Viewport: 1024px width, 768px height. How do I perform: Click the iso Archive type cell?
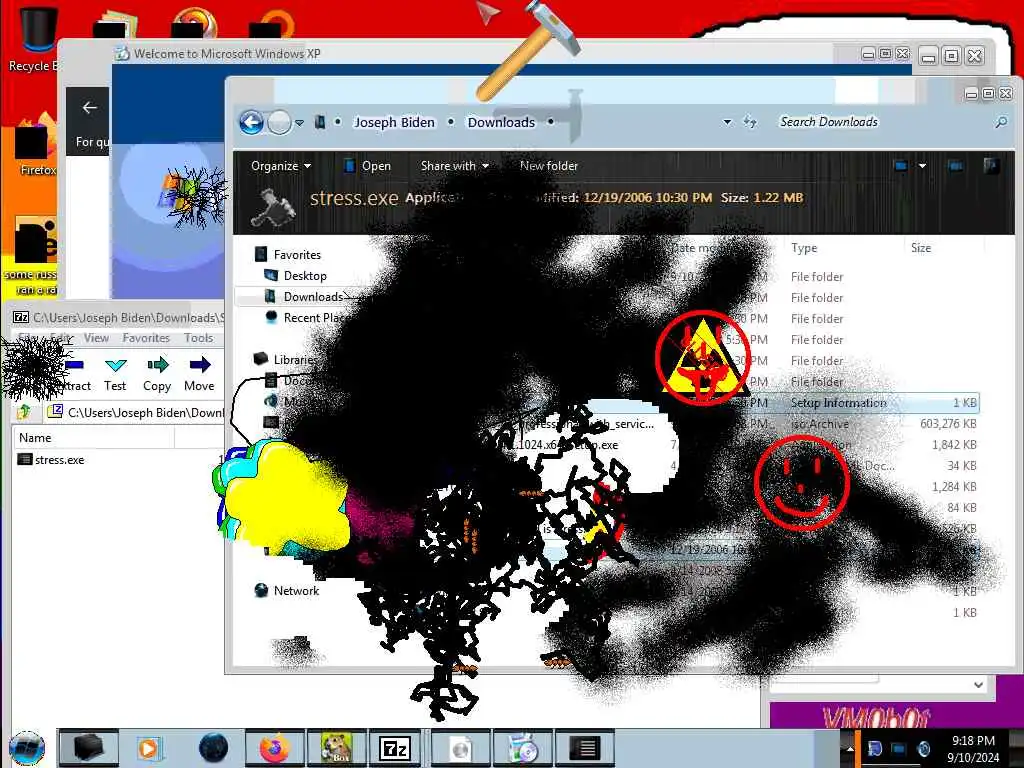[820, 424]
